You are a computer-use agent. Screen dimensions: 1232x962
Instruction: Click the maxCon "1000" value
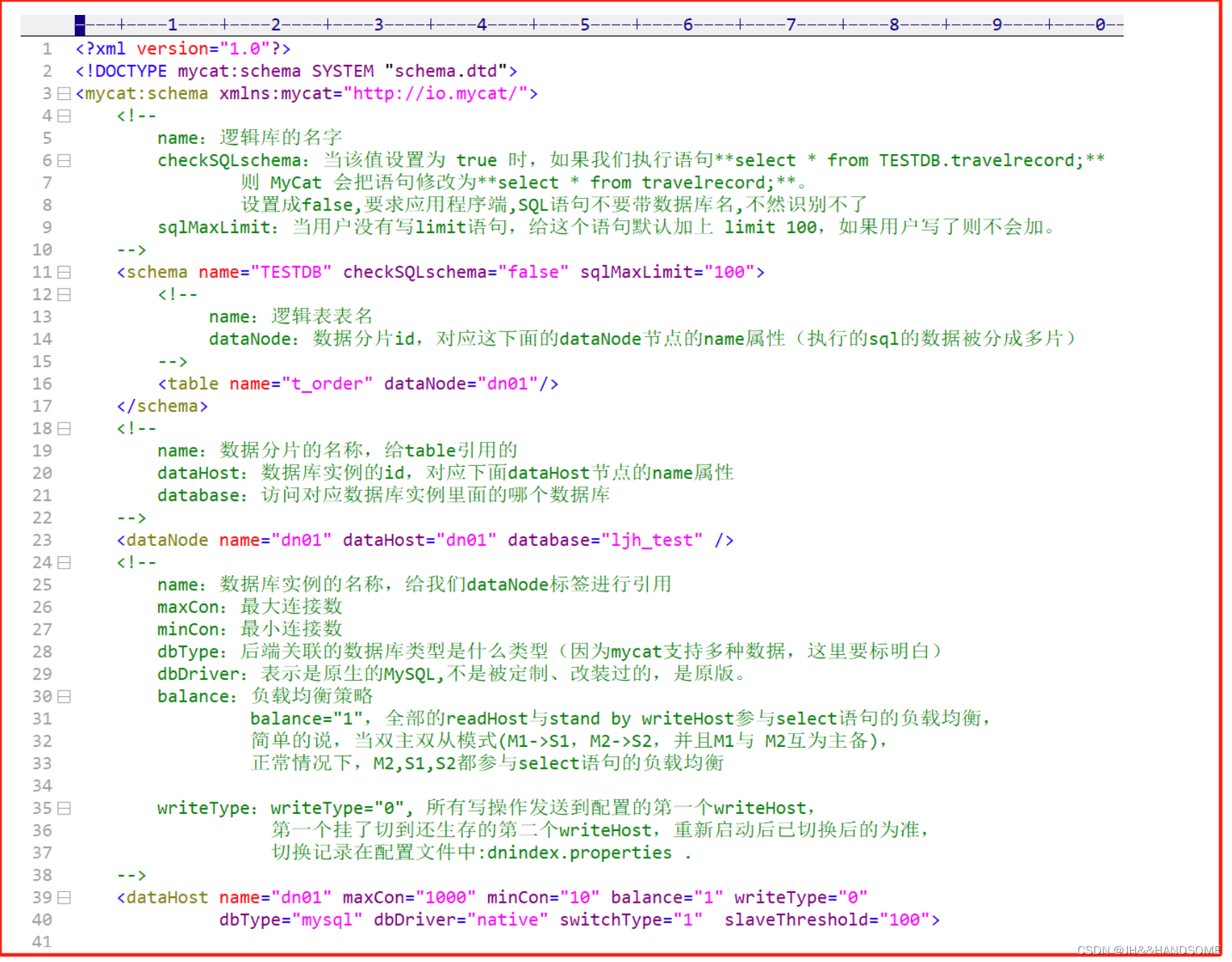[x=446, y=898]
